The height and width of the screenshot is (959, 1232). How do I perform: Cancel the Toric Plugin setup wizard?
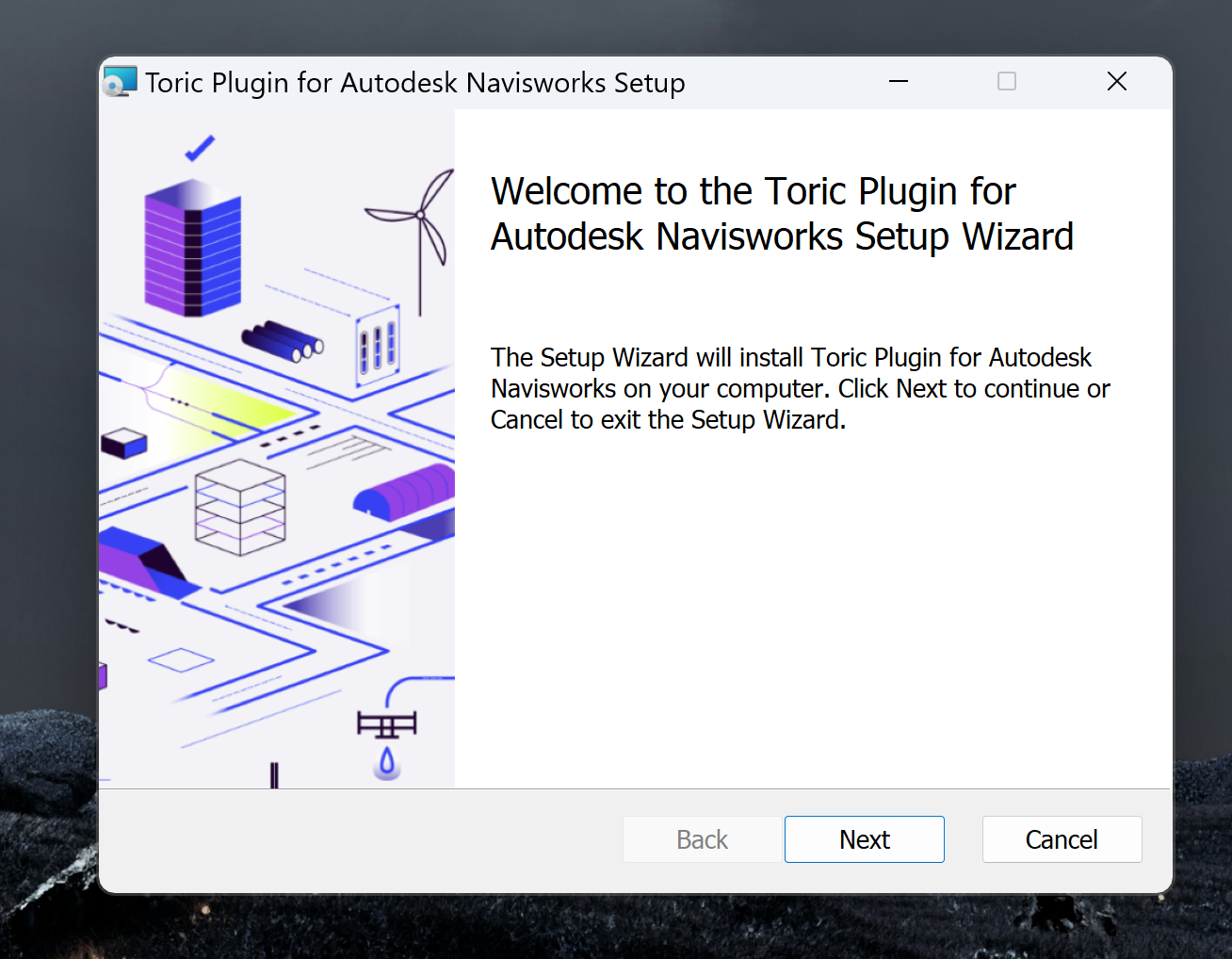click(1062, 839)
